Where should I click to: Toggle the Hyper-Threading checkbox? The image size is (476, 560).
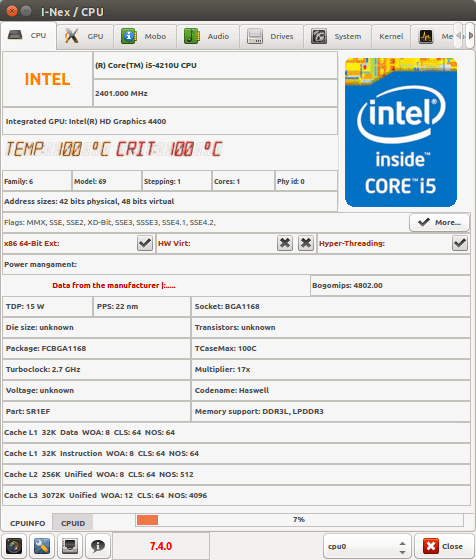click(x=460, y=243)
